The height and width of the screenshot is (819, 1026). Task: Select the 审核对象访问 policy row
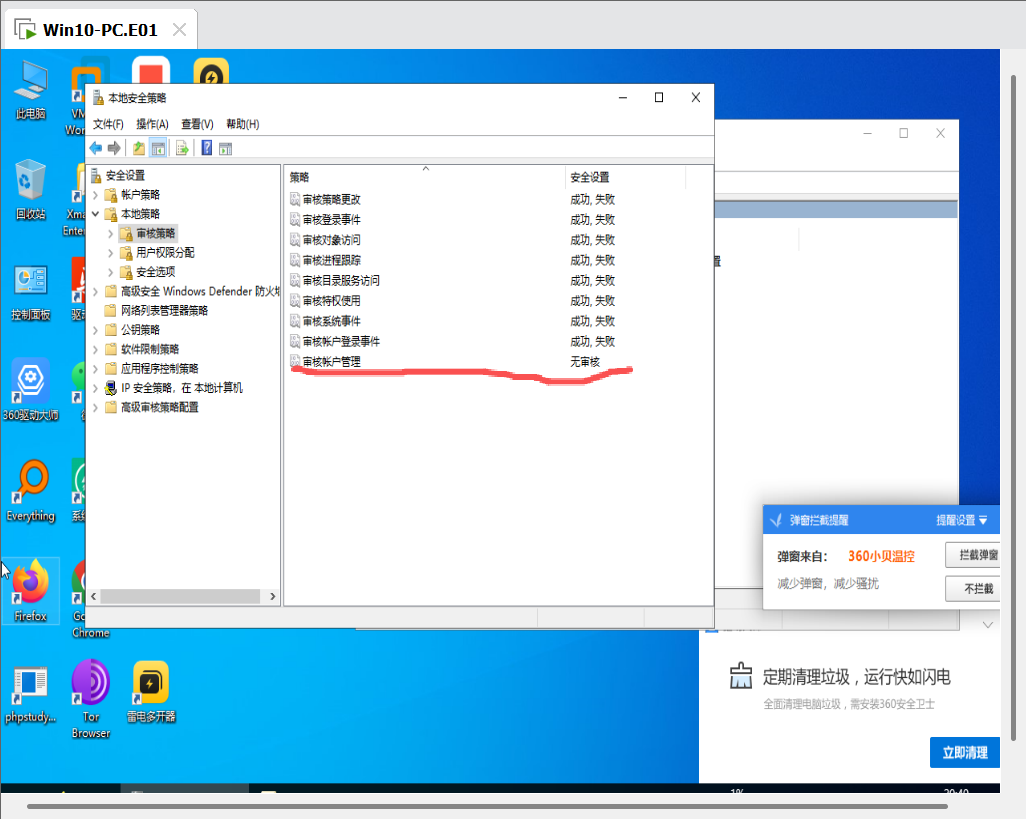(486, 240)
